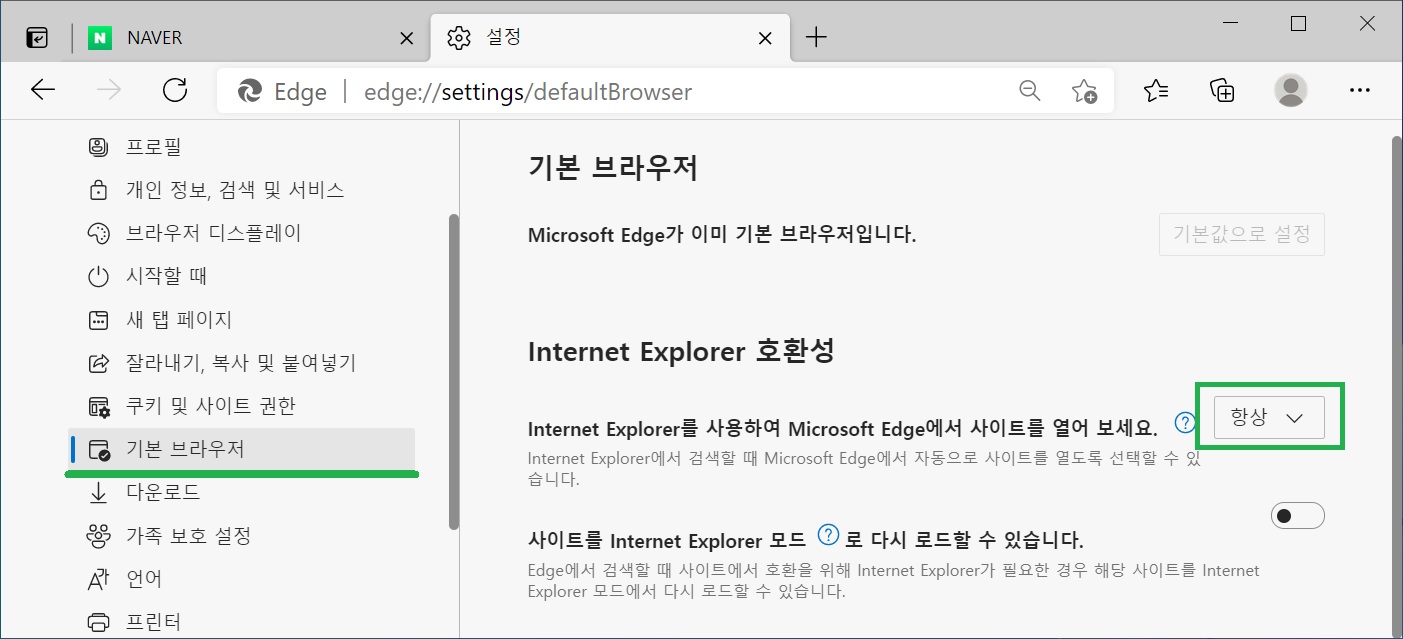The height and width of the screenshot is (639, 1403).
Task: Toggle the Internet Explorer mode reload switch
Action: pos(1297,516)
